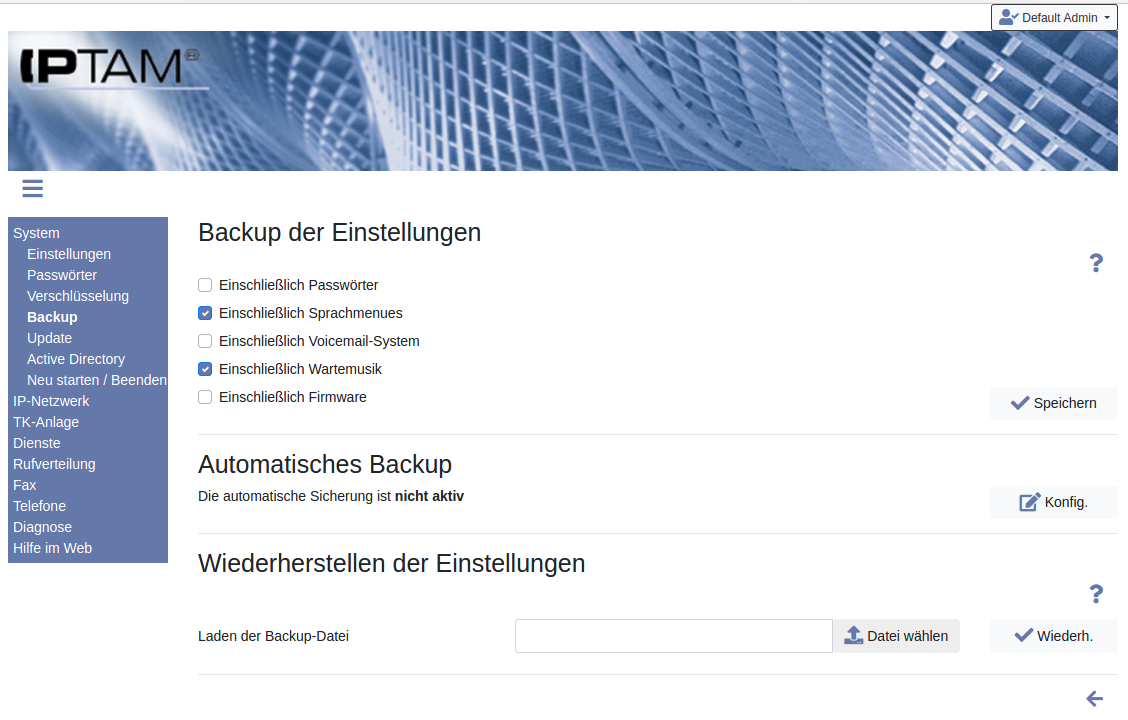The width and height of the screenshot is (1128, 720).
Task: Open automatic backup Konfig. settings
Action: (x=1054, y=502)
